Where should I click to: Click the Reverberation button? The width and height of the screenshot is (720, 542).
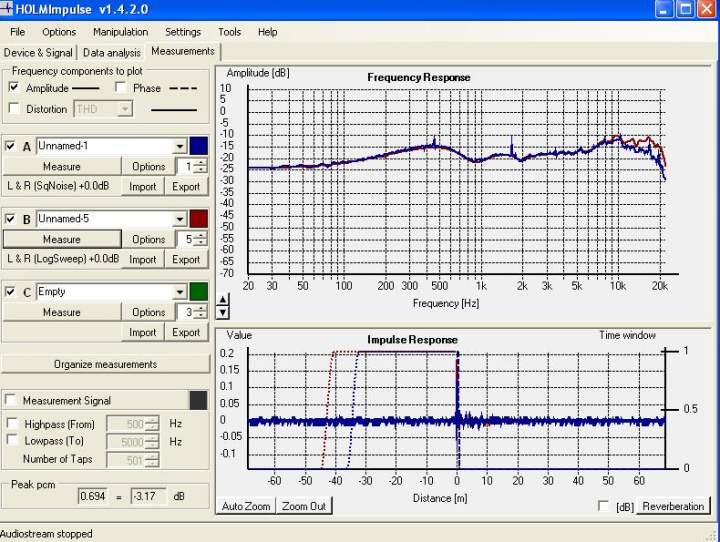click(x=673, y=506)
